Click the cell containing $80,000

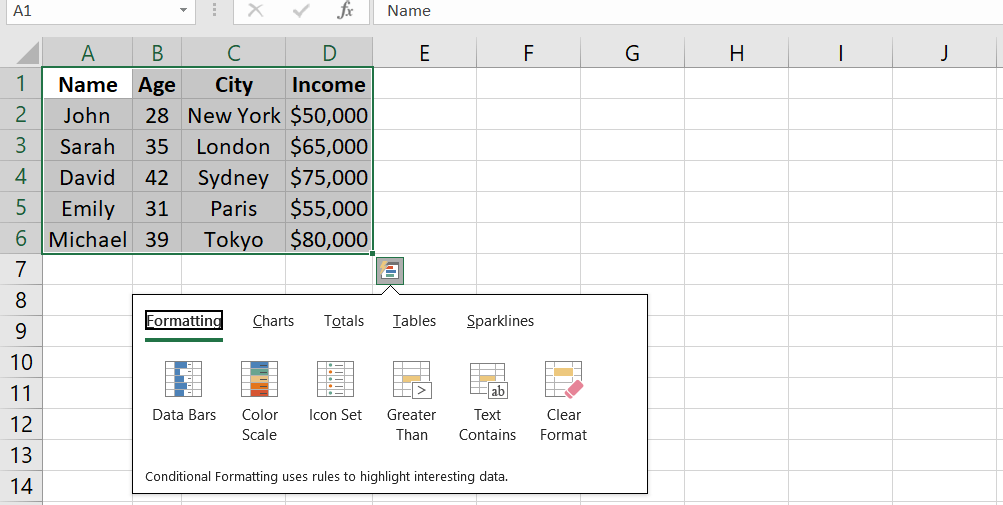(x=329, y=239)
